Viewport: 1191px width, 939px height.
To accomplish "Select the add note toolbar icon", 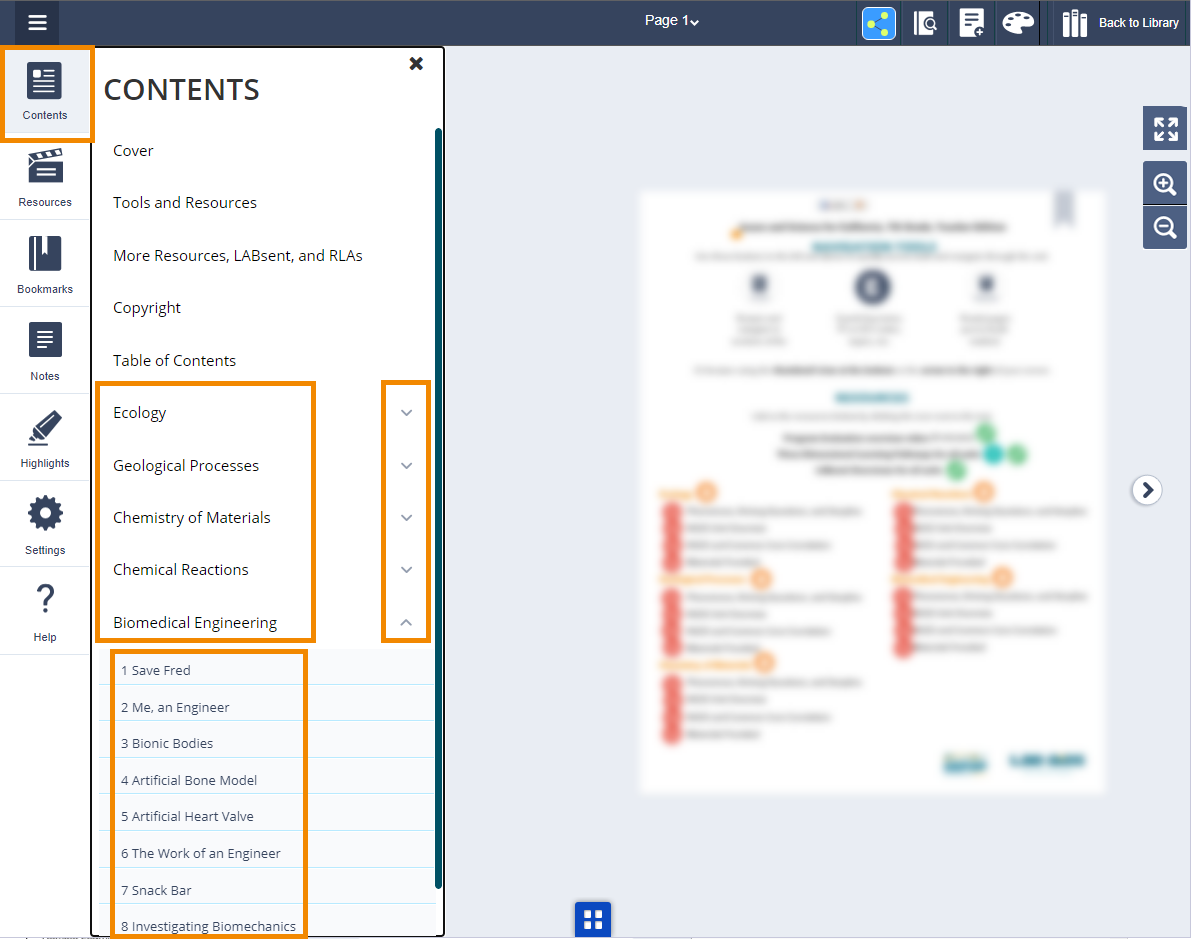I will point(971,22).
